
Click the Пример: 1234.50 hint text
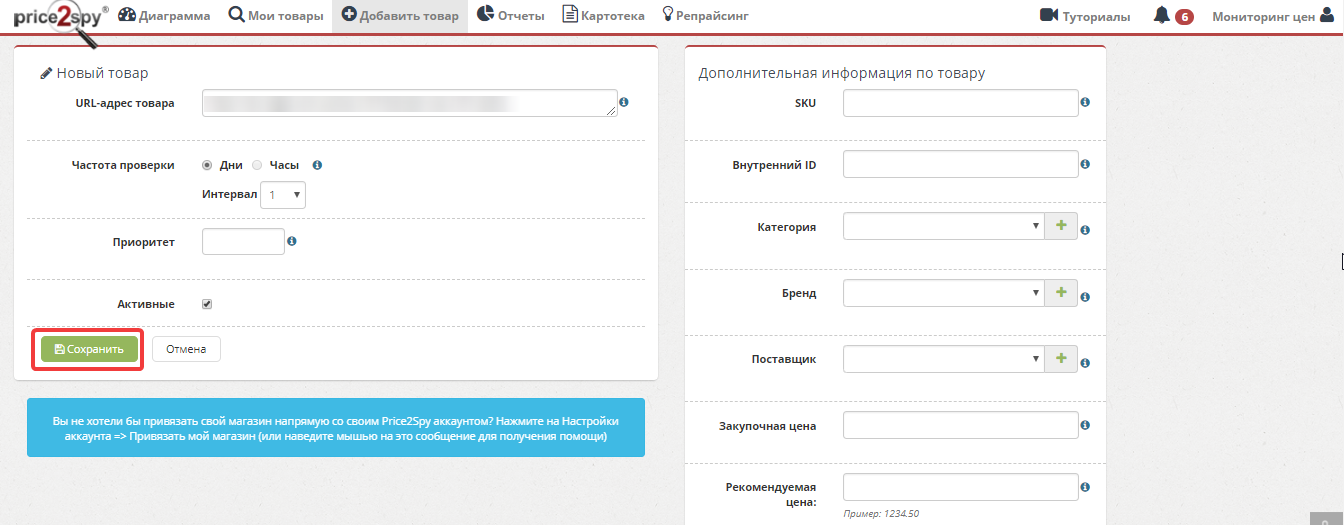pyautogui.click(x=881, y=514)
